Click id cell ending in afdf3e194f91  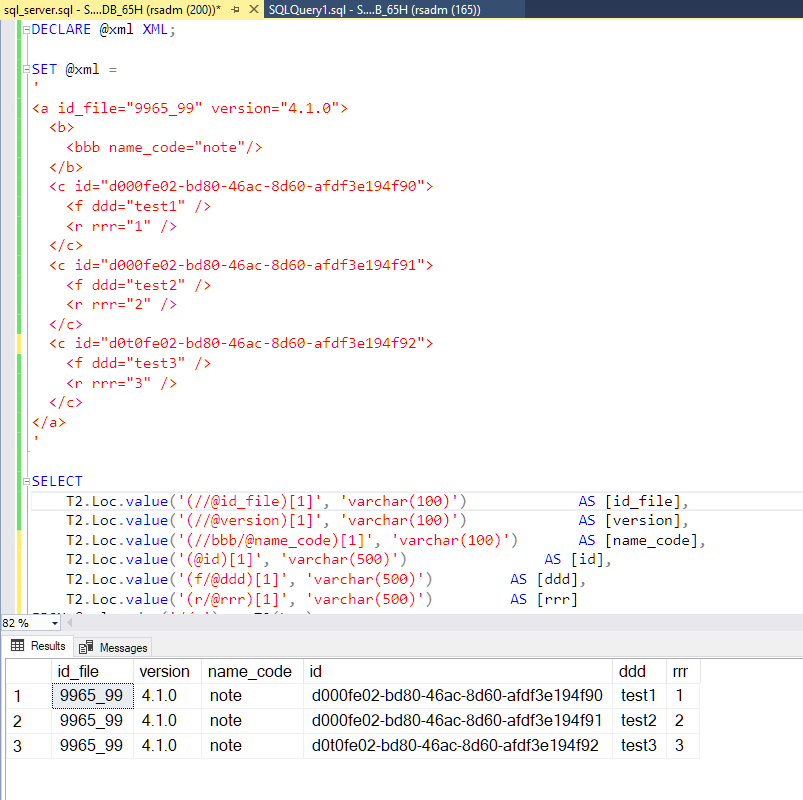click(458, 721)
